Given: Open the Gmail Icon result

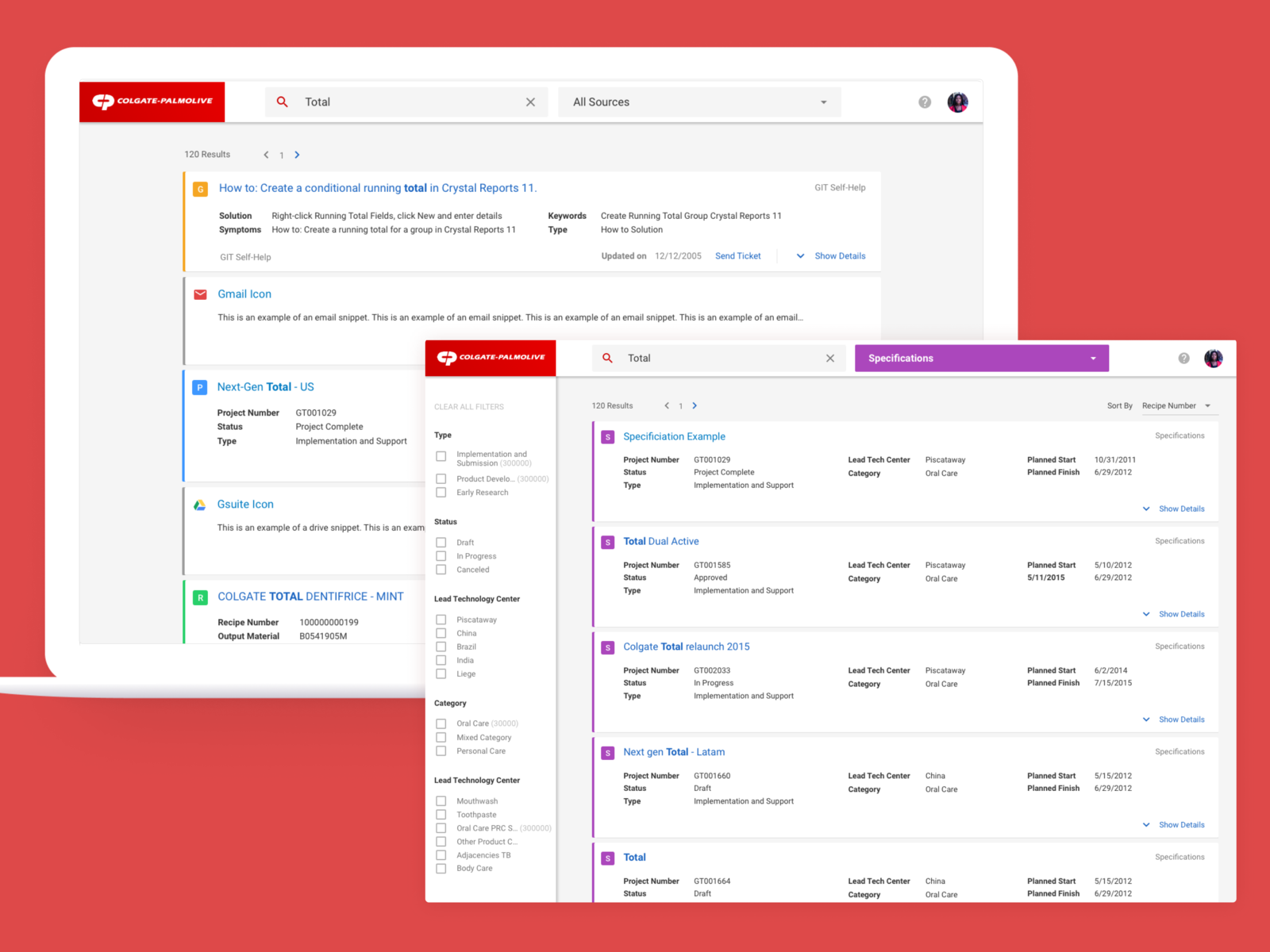Looking at the screenshot, I should pyautogui.click(x=244, y=294).
